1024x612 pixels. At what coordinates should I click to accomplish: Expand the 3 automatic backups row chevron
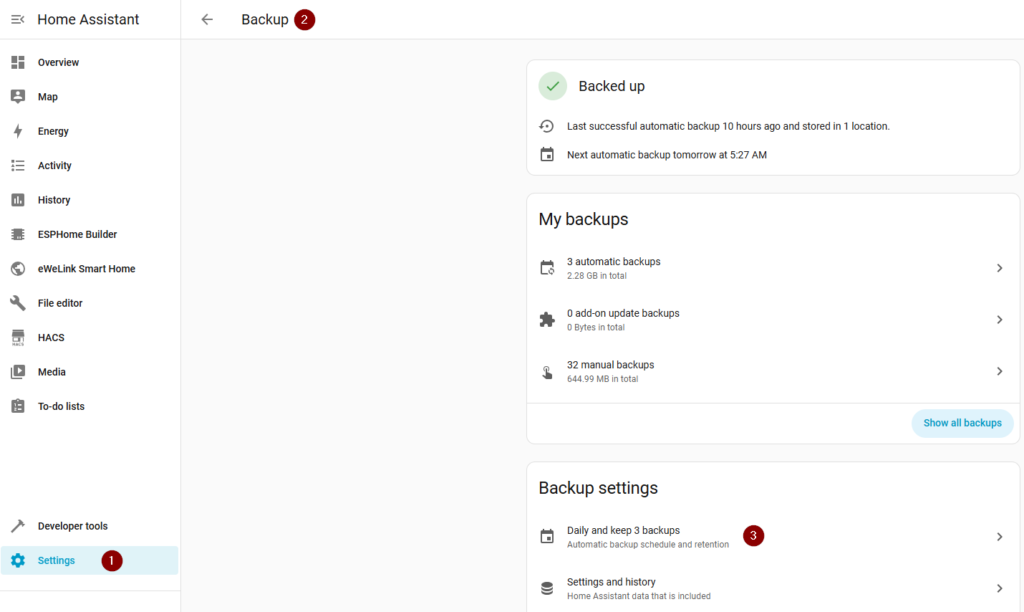pyautogui.click(x=999, y=268)
